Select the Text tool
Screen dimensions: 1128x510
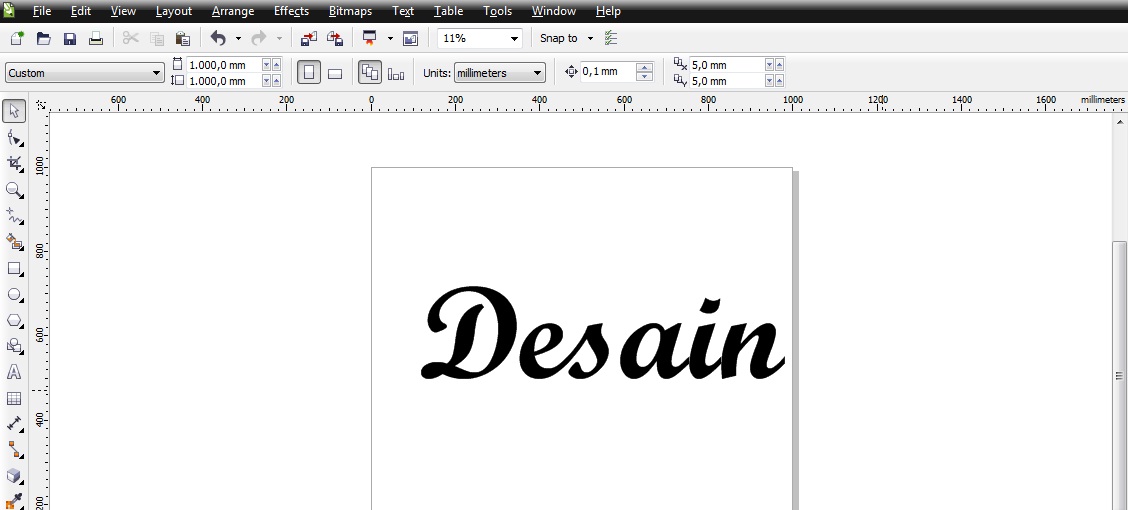(x=14, y=372)
